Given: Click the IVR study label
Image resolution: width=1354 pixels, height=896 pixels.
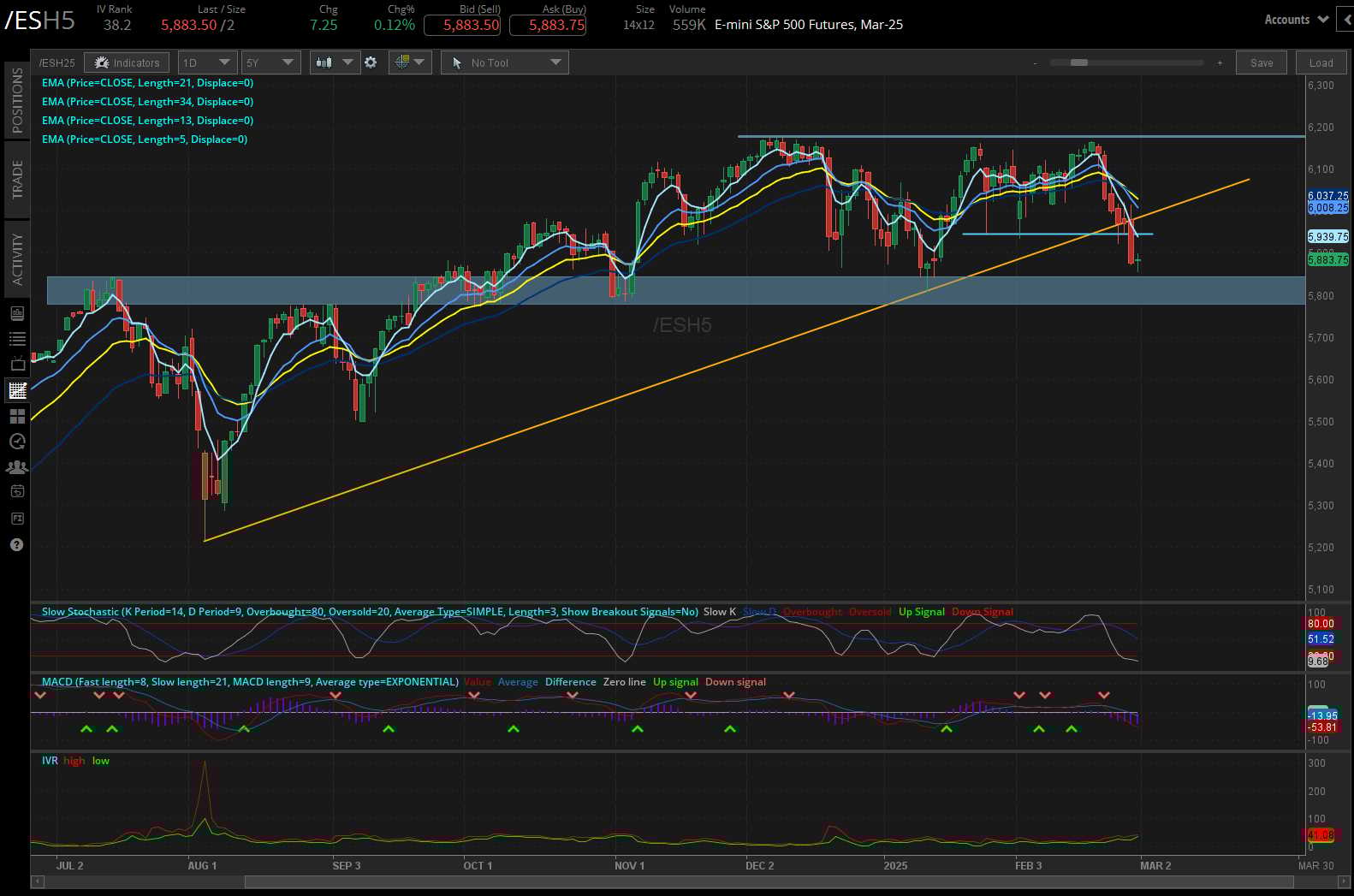Looking at the screenshot, I should click(50, 761).
